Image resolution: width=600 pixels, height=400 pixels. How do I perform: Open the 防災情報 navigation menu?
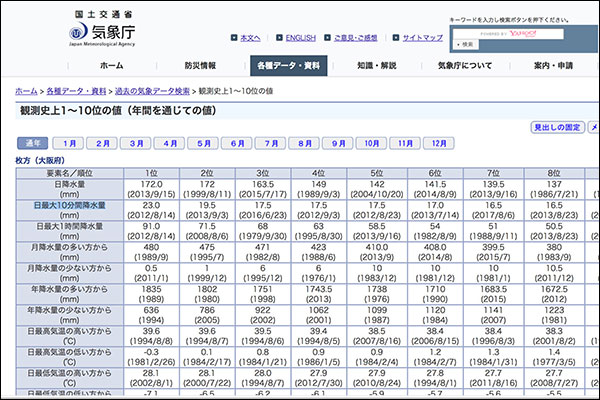click(200, 65)
